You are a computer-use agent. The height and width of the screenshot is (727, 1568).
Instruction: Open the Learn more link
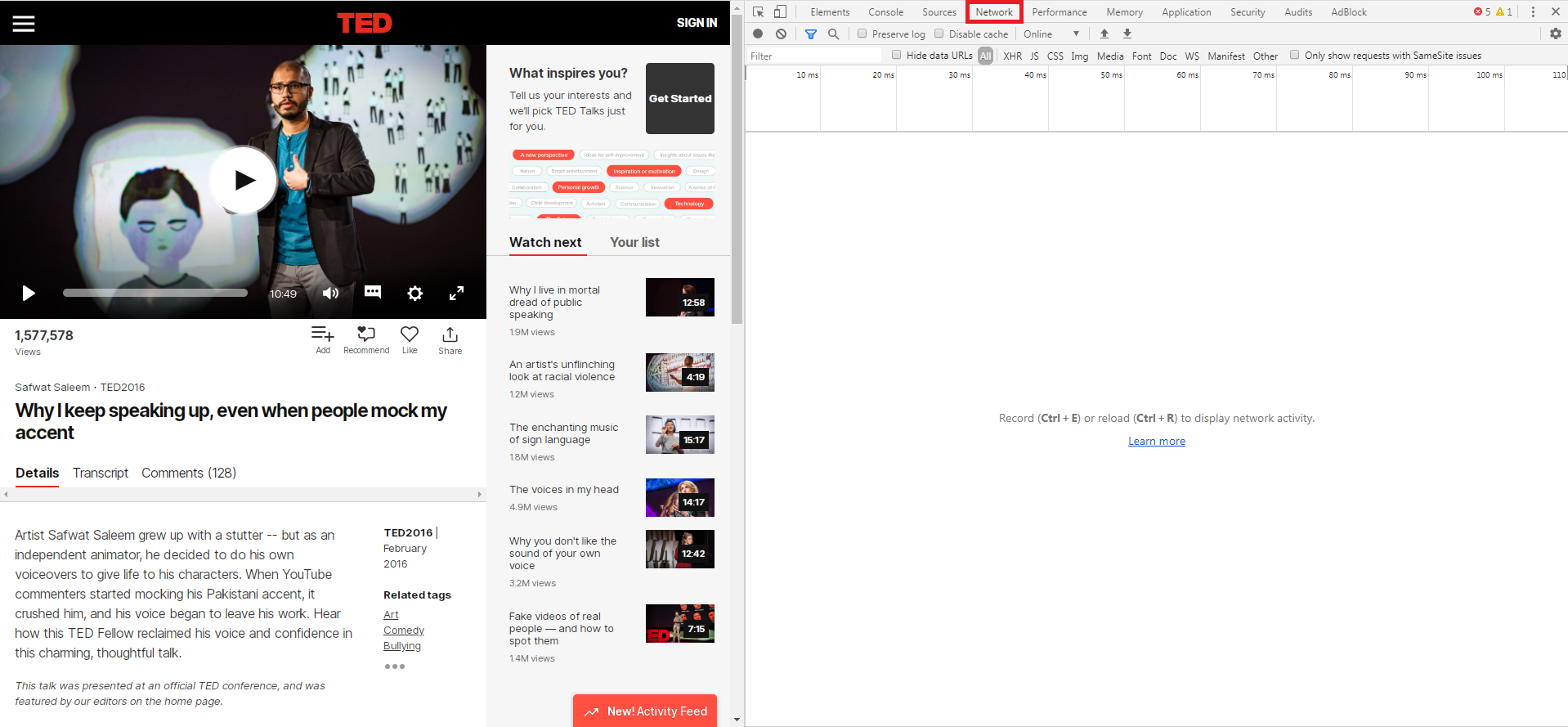tap(1156, 441)
